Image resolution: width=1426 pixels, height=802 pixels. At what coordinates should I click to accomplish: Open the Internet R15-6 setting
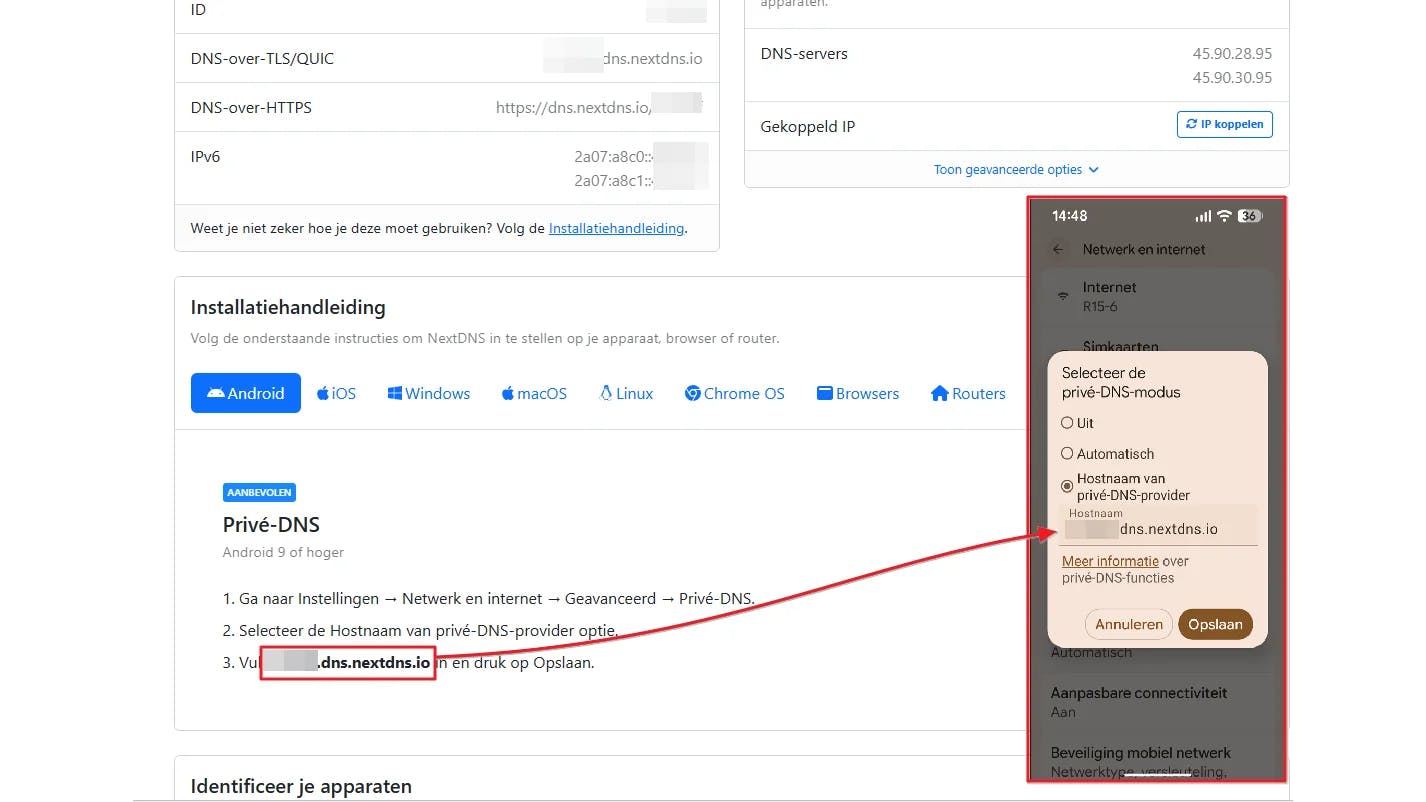point(1158,296)
